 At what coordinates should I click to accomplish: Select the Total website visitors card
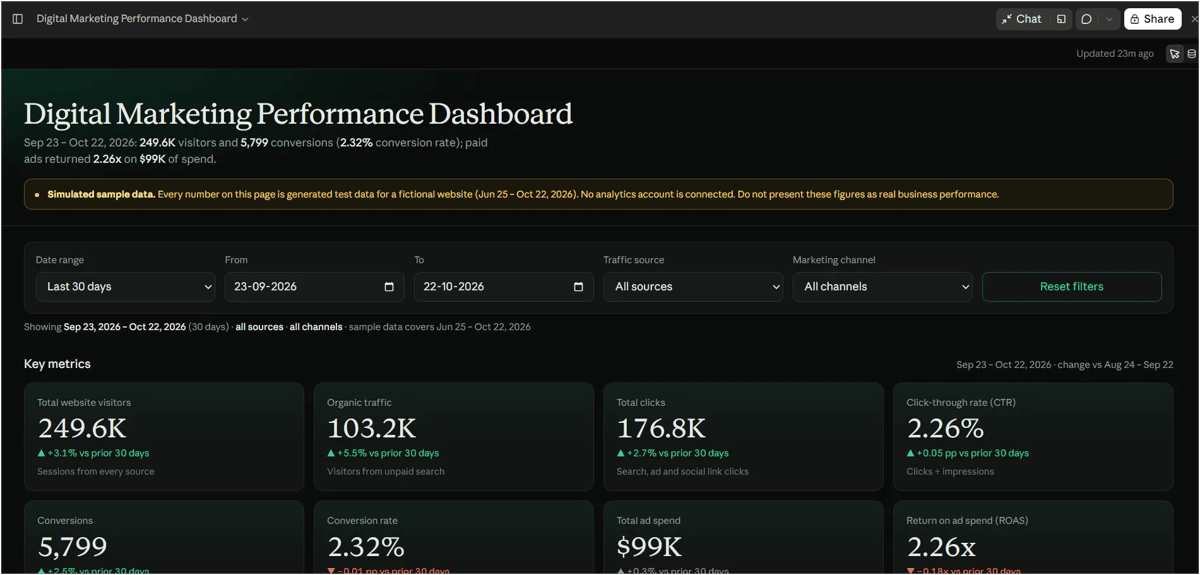tap(164, 437)
